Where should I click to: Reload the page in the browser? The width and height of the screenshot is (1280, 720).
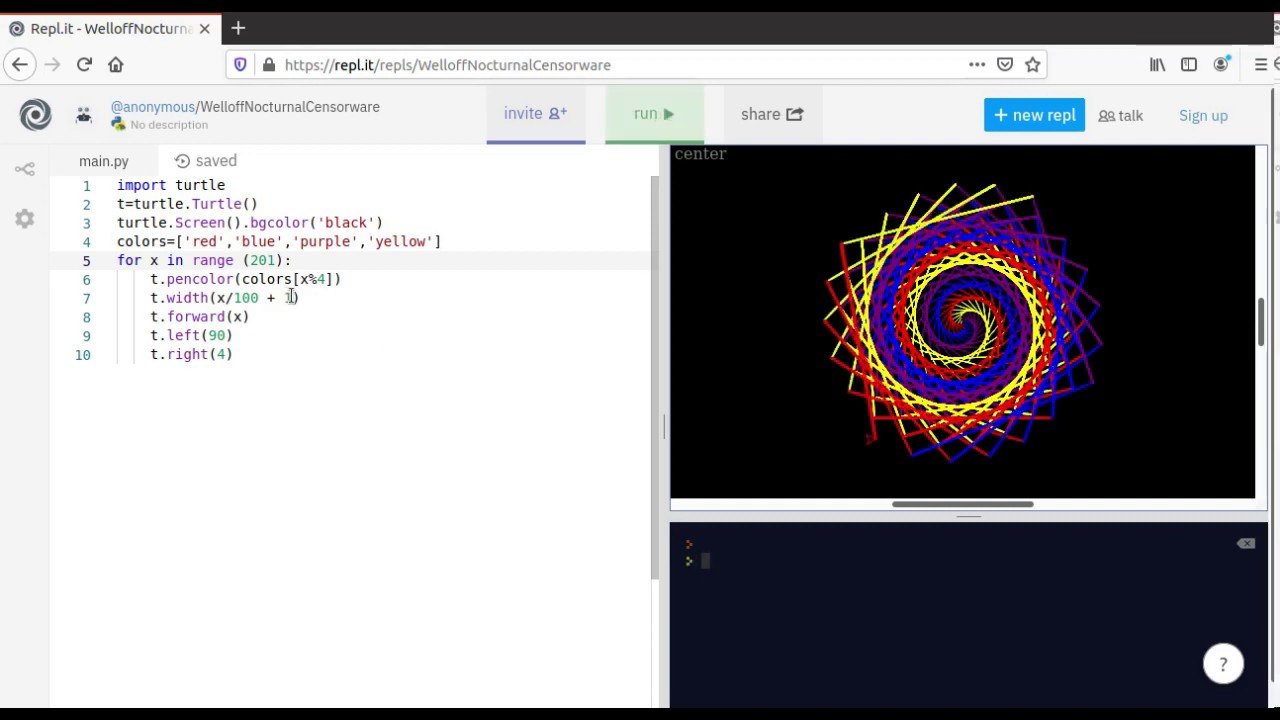point(84,65)
